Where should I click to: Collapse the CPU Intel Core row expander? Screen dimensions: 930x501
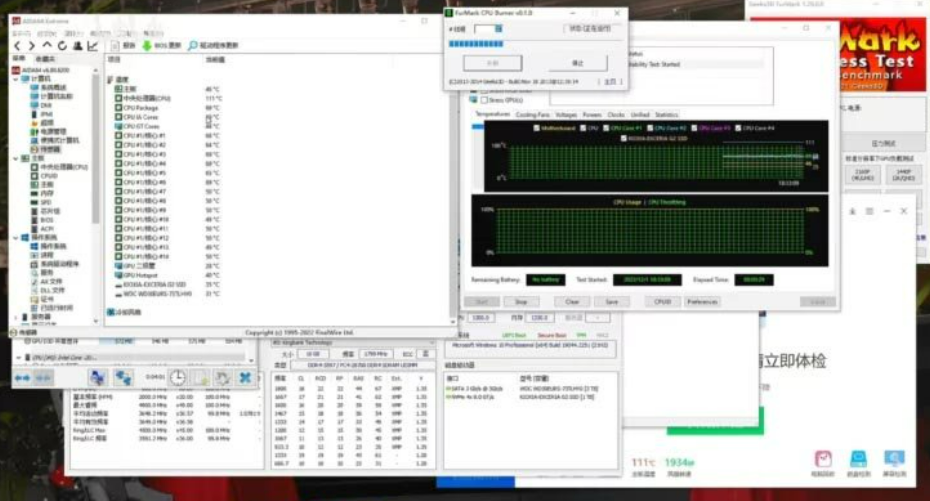(19, 358)
